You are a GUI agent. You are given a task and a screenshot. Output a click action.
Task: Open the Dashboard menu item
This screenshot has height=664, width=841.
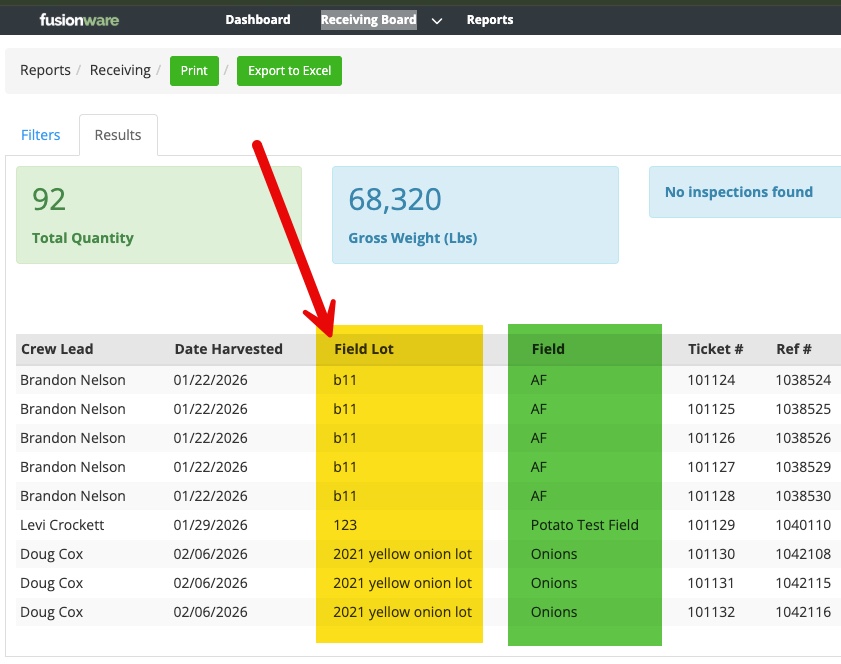tap(257, 20)
